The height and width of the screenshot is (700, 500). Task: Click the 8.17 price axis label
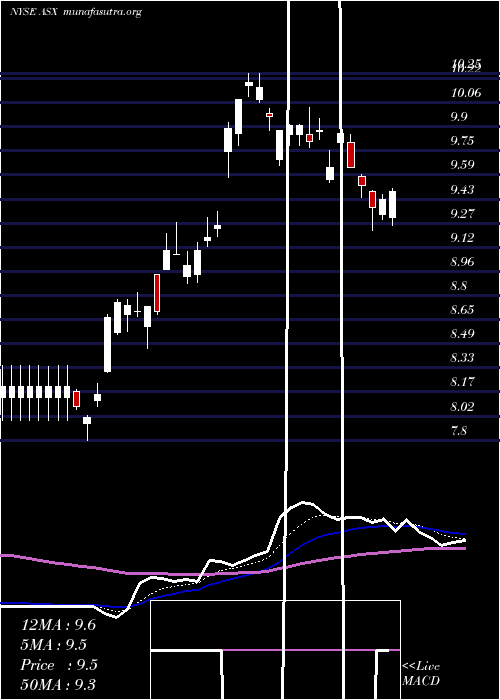click(462, 382)
